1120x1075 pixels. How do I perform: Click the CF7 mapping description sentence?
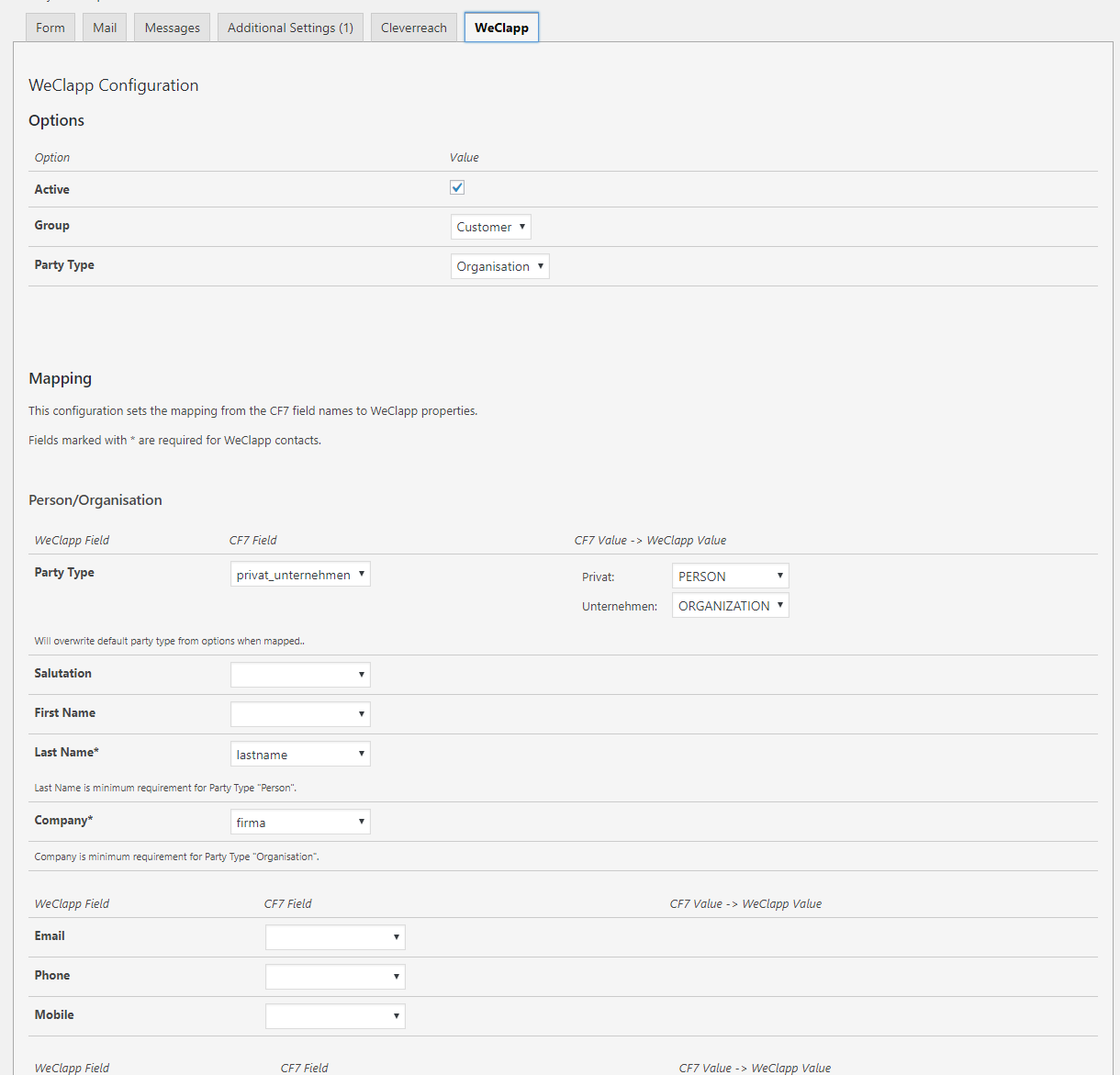coord(253,410)
